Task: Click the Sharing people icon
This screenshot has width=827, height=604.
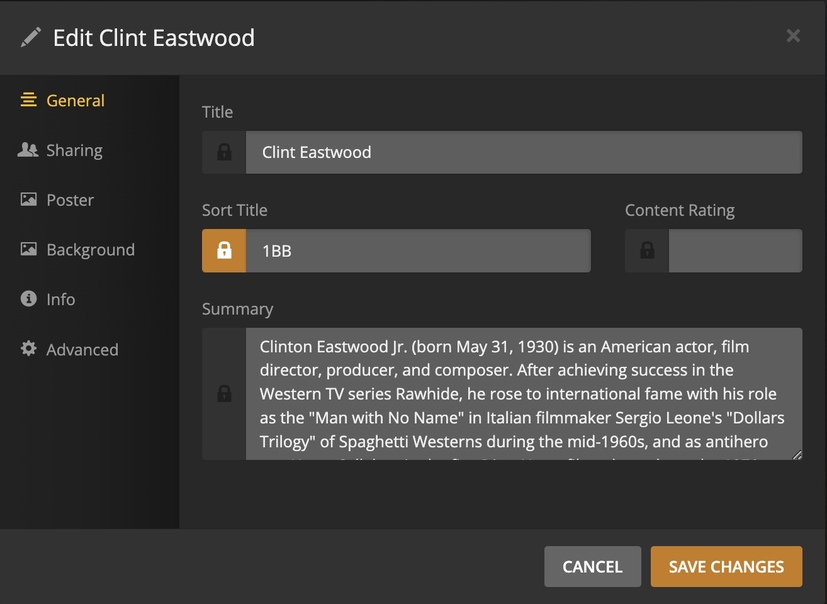Action: [x=28, y=150]
